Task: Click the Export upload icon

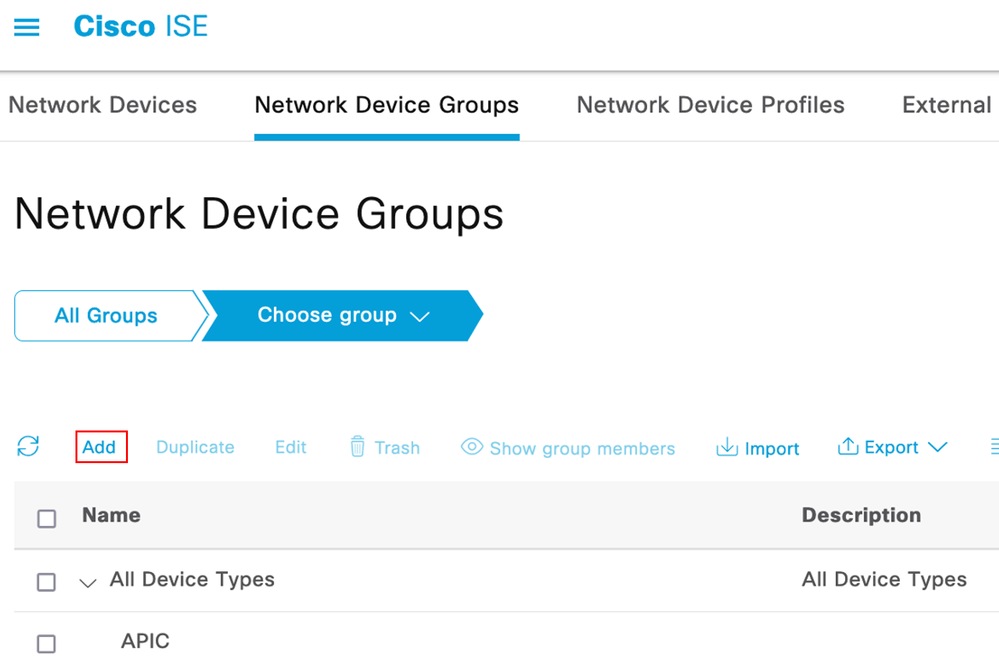Action: (848, 447)
